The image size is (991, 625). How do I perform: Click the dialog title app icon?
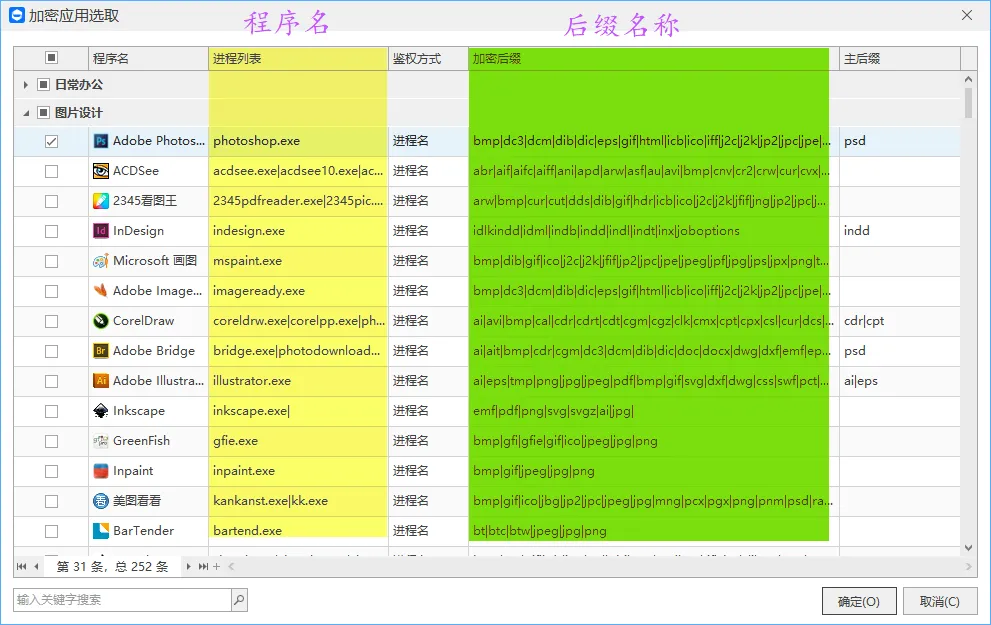point(16,15)
